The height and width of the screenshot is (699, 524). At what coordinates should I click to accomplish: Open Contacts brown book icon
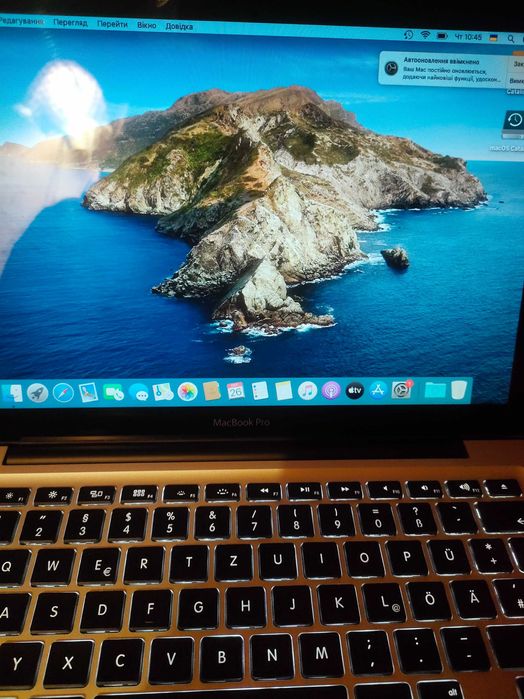tap(211, 391)
